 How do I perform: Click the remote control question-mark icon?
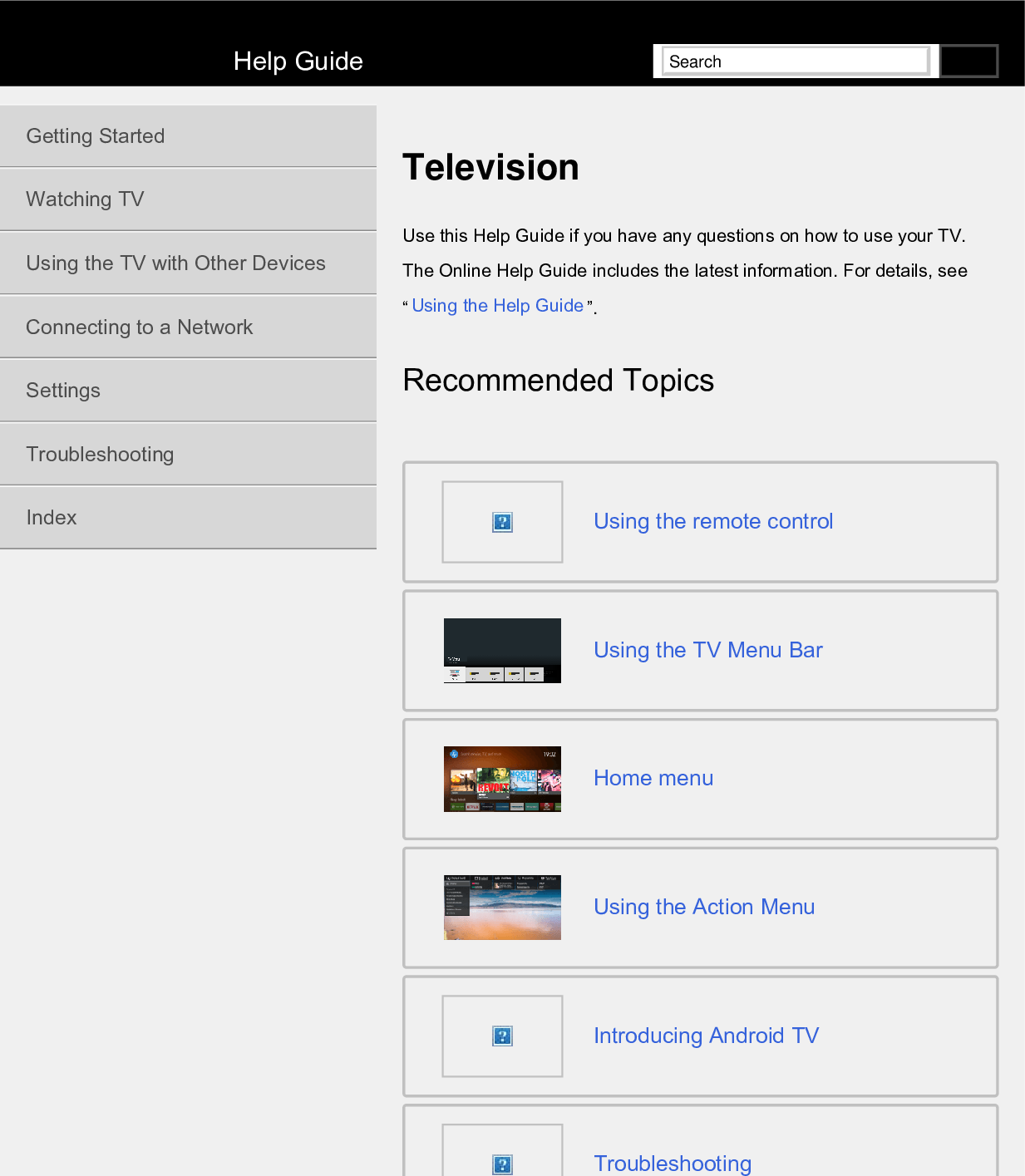point(501,521)
